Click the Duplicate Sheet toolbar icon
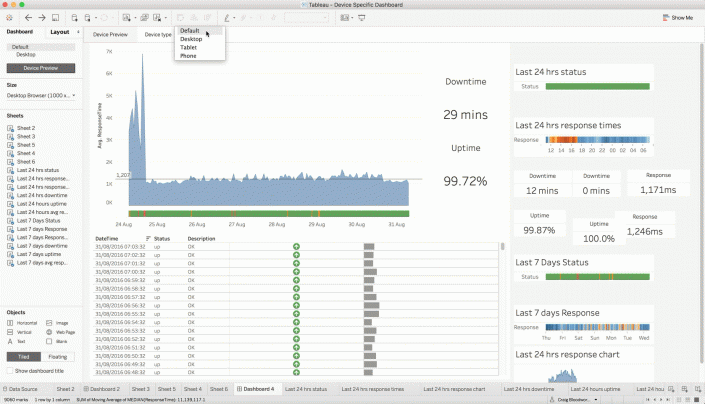Image resolution: width=705 pixels, height=404 pixels. coord(144,18)
